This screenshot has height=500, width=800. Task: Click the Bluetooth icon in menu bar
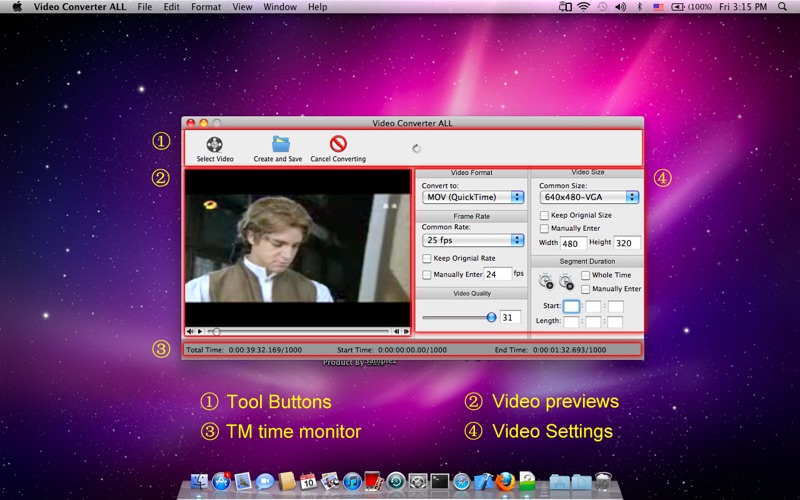(x=639, y=7)
